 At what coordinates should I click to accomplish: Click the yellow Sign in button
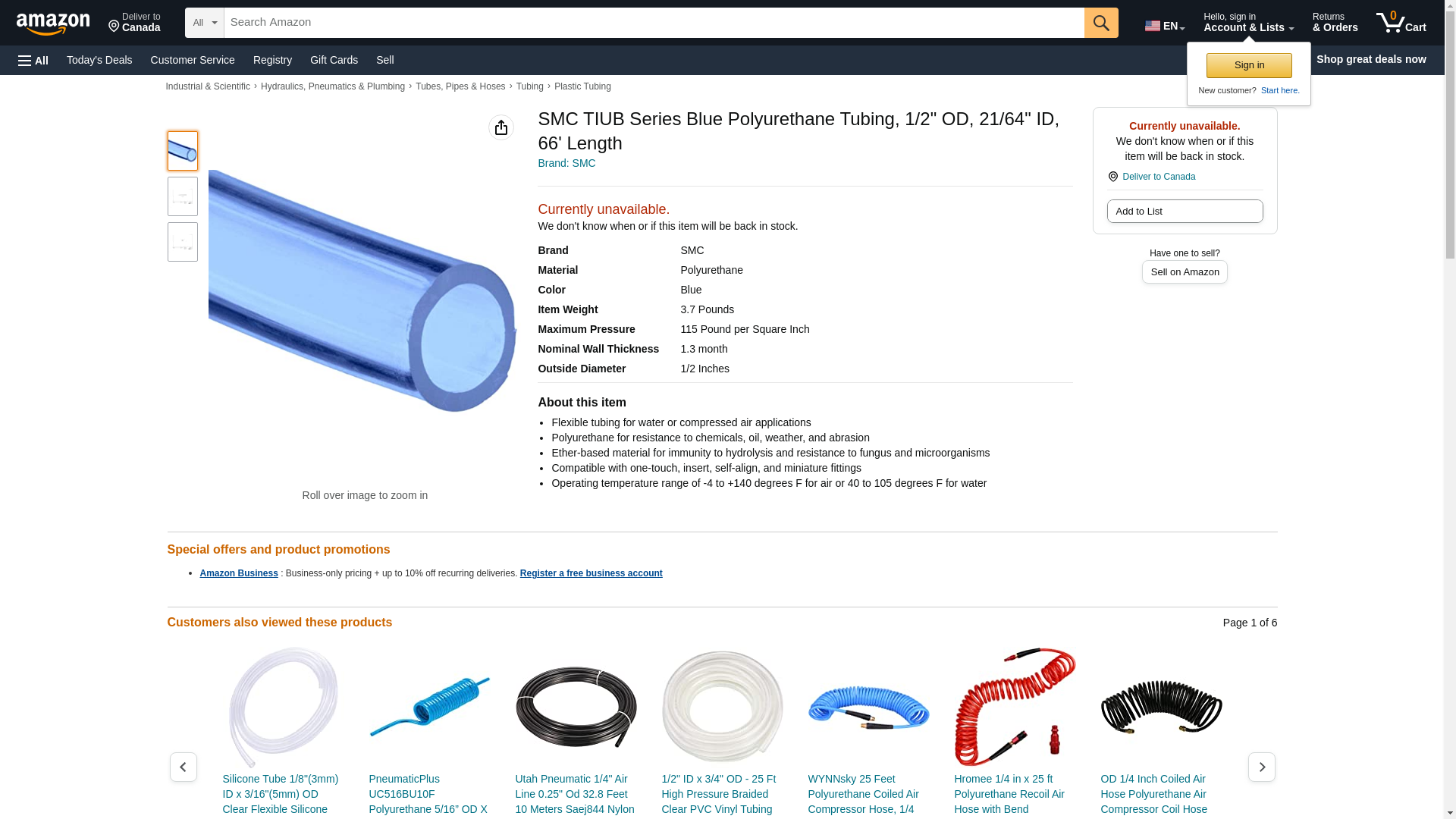1249,65
